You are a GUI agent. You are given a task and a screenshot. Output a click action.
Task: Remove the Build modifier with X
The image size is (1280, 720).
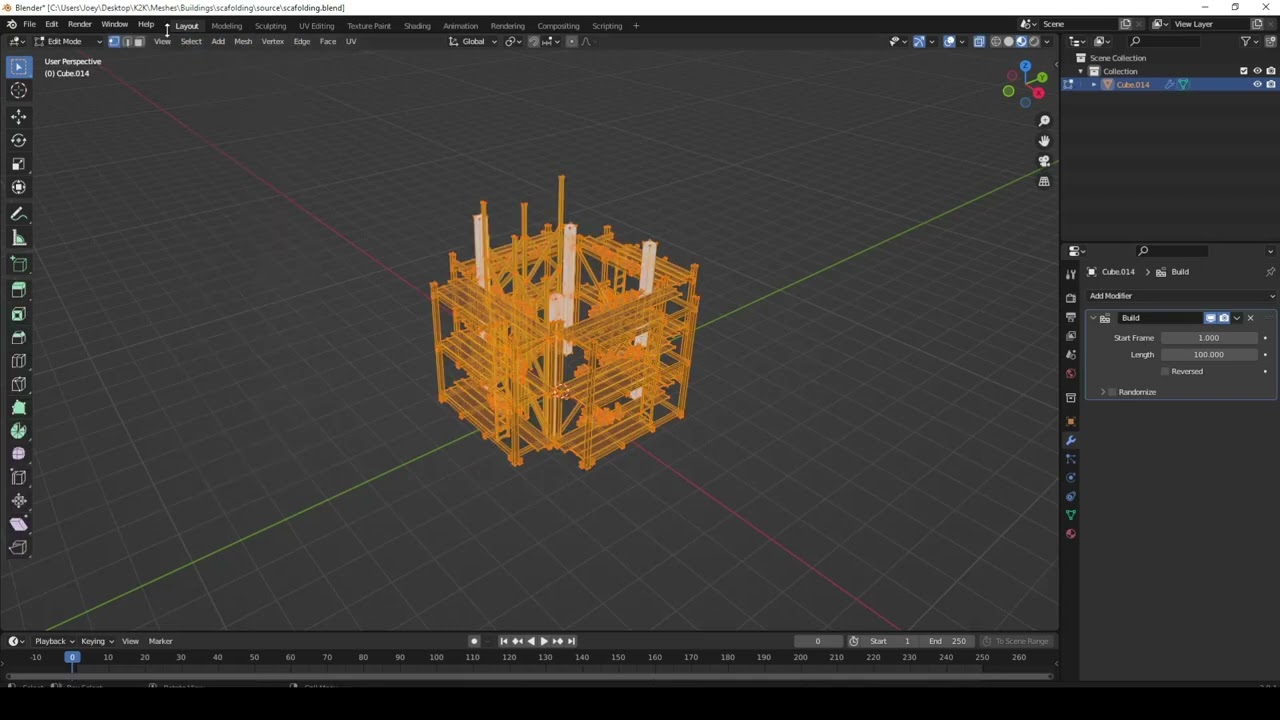[1250, 318]
